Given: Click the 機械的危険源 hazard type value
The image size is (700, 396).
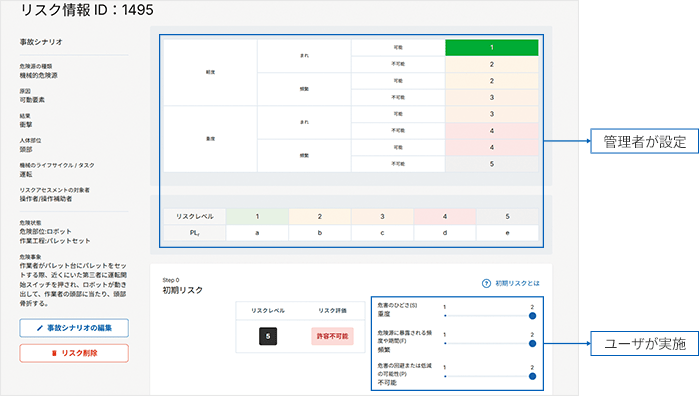Looking at the screenshot, I should click(x=38, y=75).
